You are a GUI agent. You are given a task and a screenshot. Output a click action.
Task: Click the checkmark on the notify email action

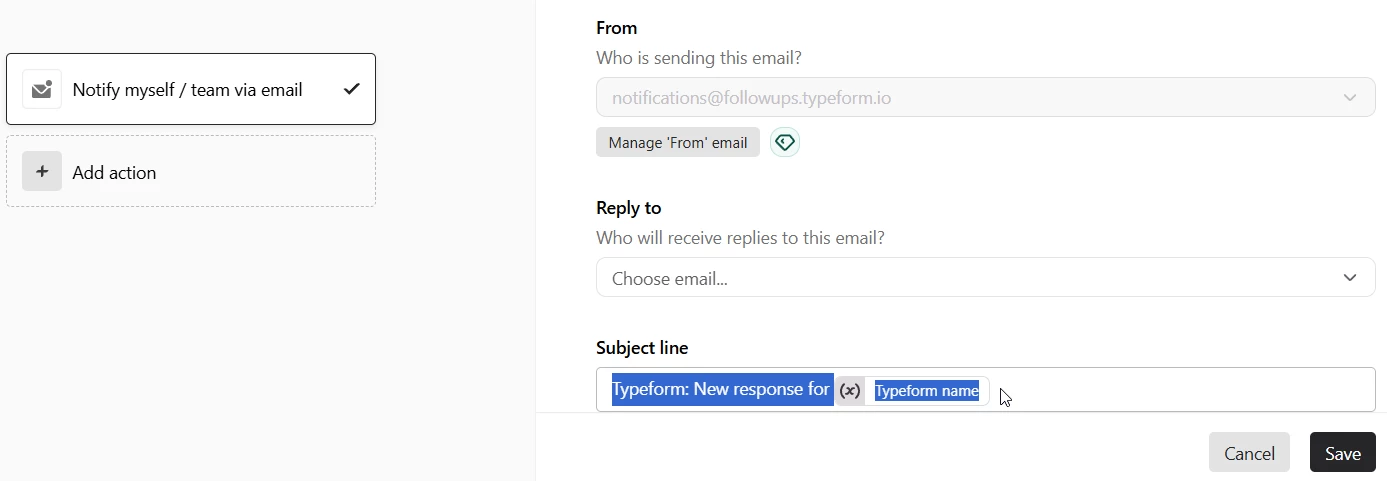[x=351, y=89]
